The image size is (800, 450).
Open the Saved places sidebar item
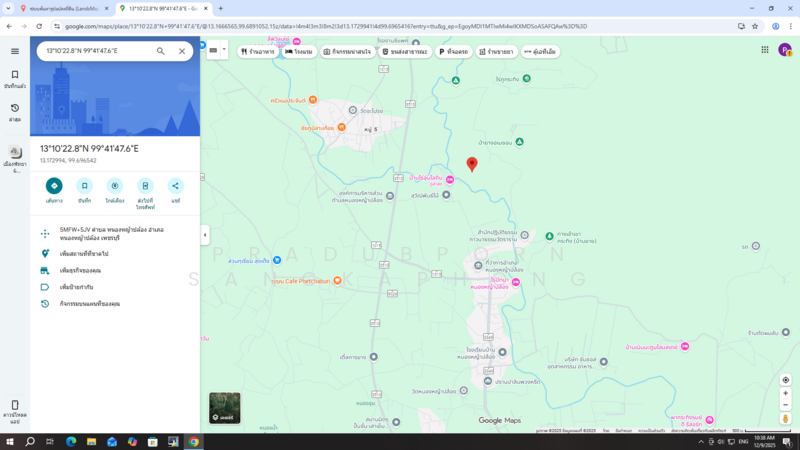(14, 79)
